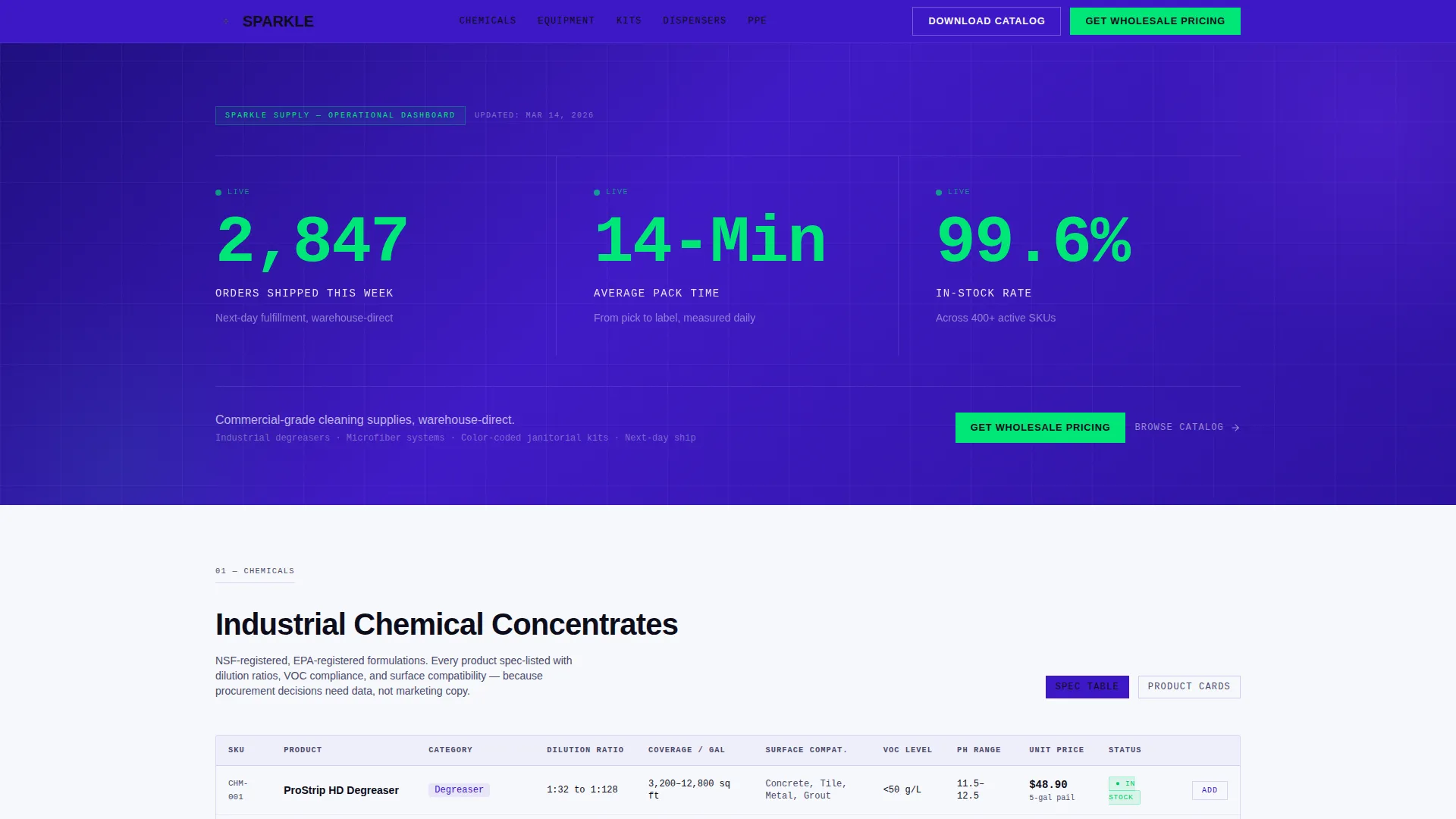Click the Industrial Chemical Concentrates heading
The height and width of the screenshot is (819, 1456).
[x=447, y=625]
